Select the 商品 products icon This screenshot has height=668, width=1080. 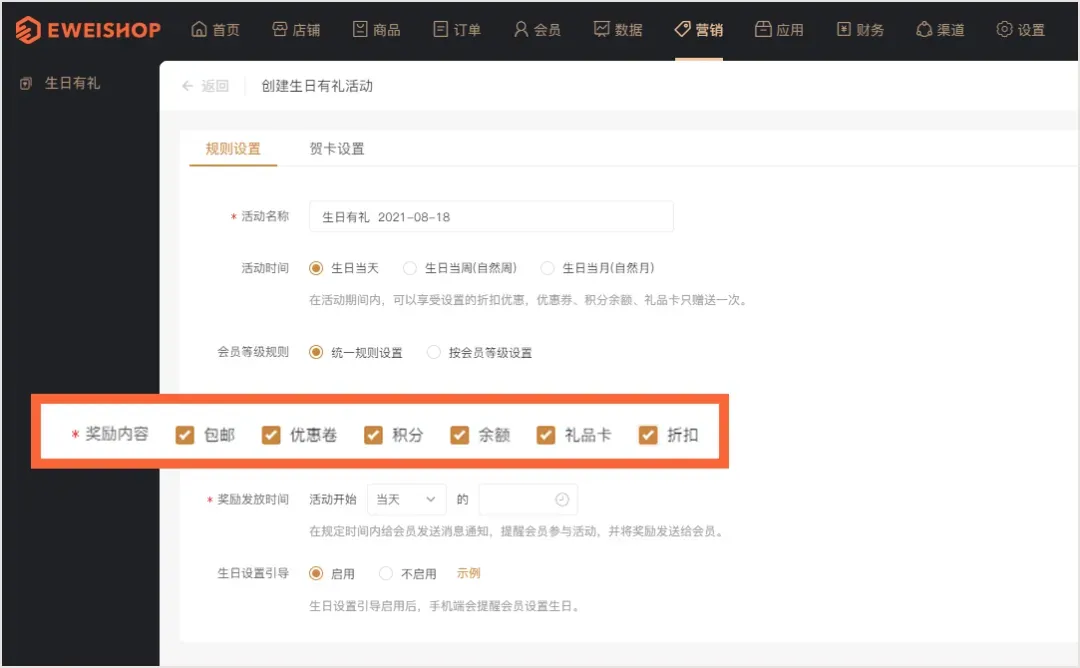[x=360, y=29]
